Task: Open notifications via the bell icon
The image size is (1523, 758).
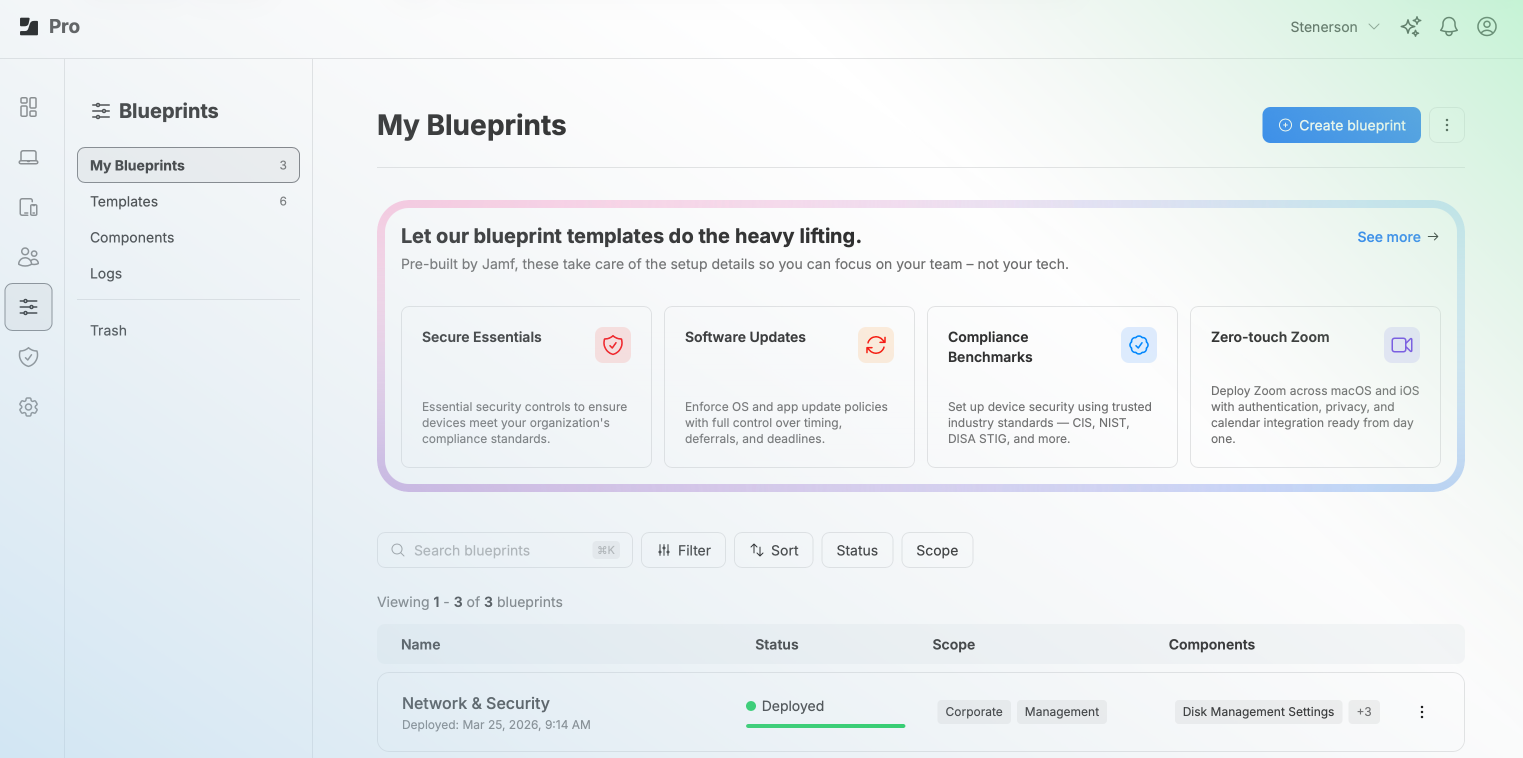Action: pos(1448,27)
